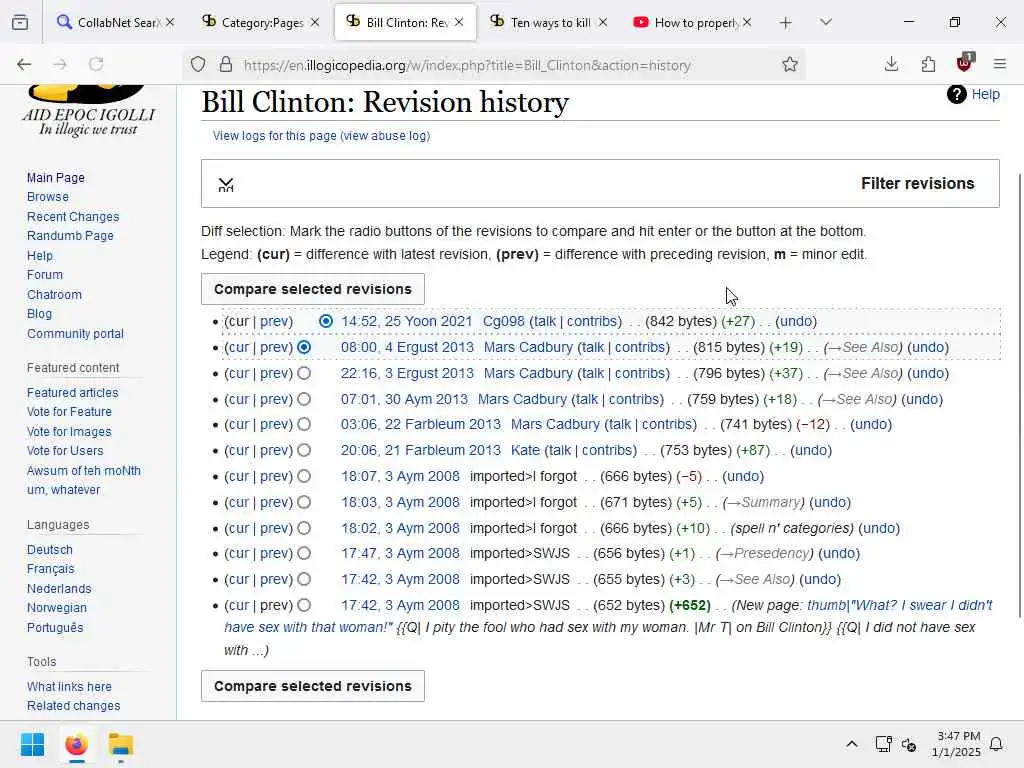Select the radio button for 14:52, 25 Yoon 2021
This screenshot has width=1024, height=768.
pos(326,321)
